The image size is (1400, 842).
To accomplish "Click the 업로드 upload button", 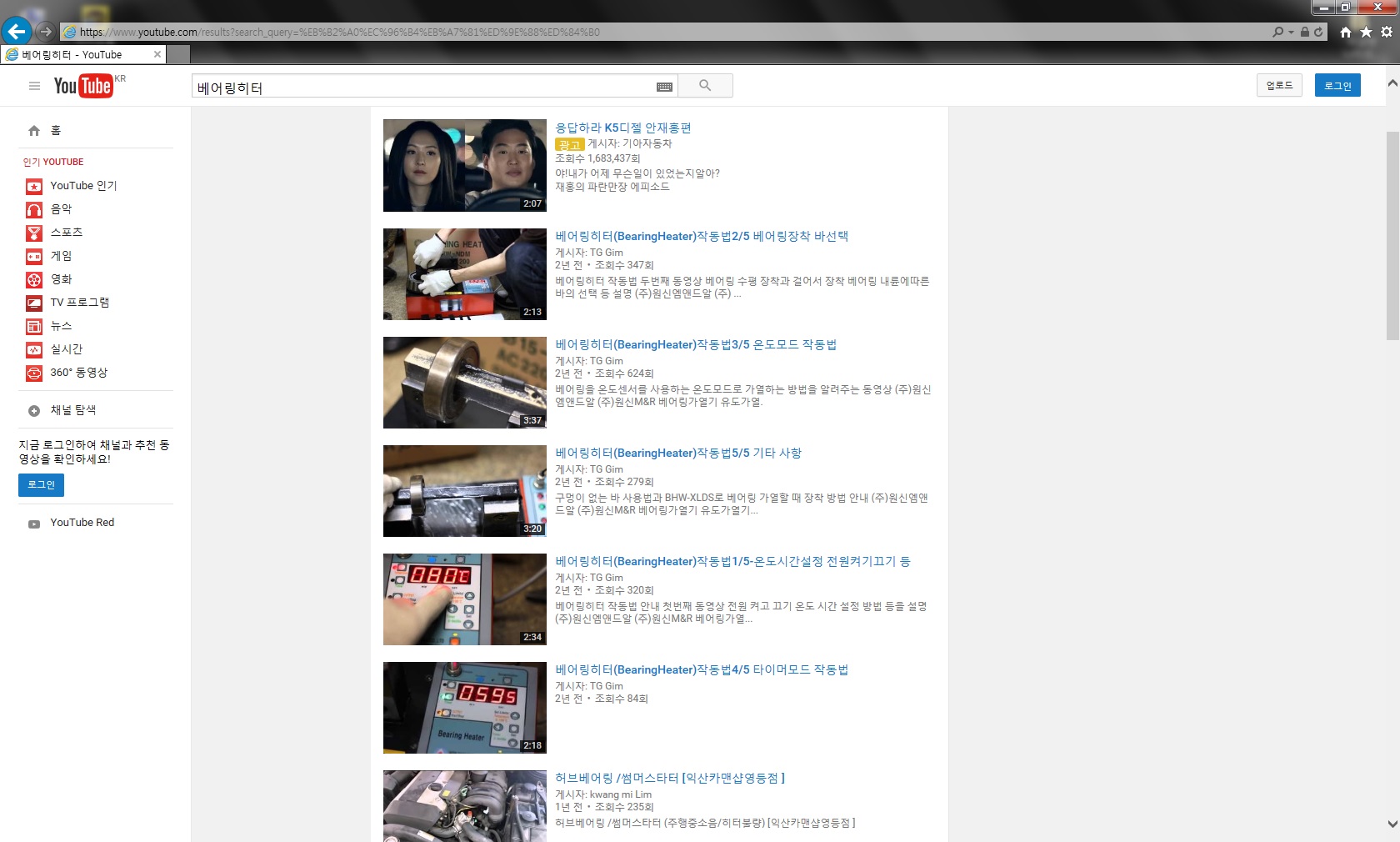I will (x=1279, y=85).
